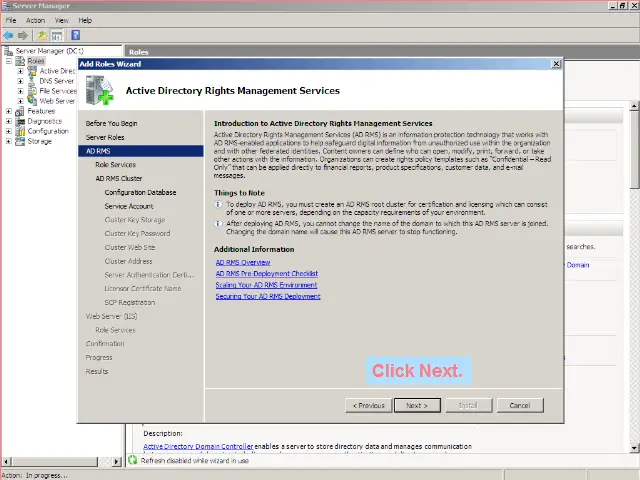Click the tree pane scroll left arrow
This screenshot has height=480, width=640.
click(6, 462)
